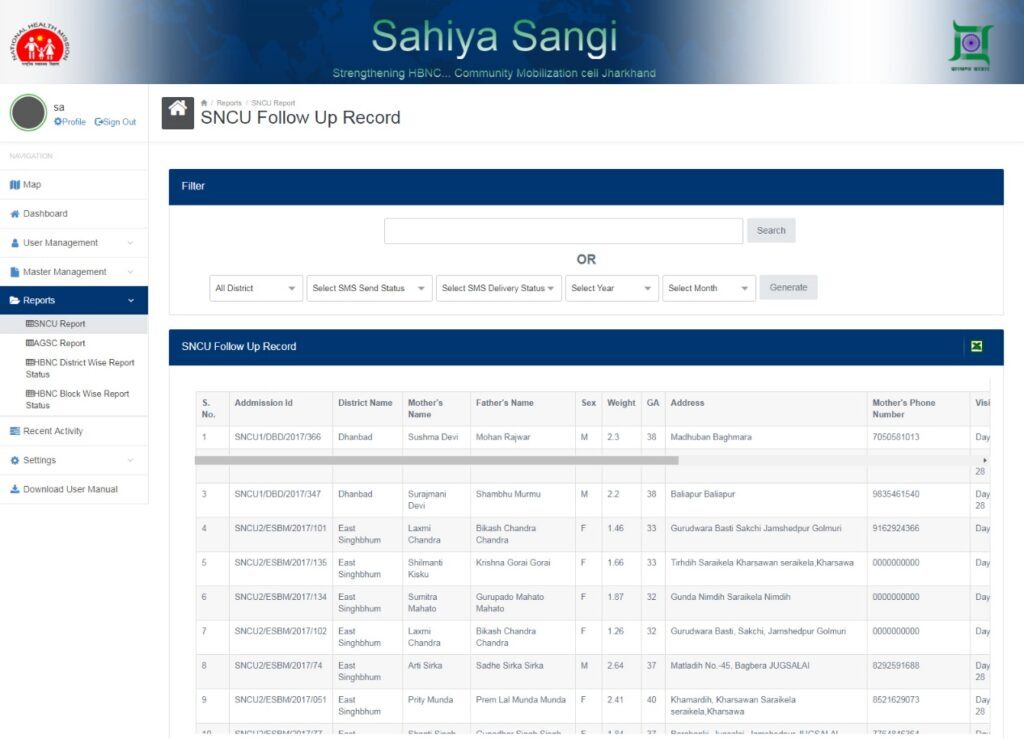Open HBNC District Wise Report Status
The image size is (1024, 739).
(x=80, y=368)
